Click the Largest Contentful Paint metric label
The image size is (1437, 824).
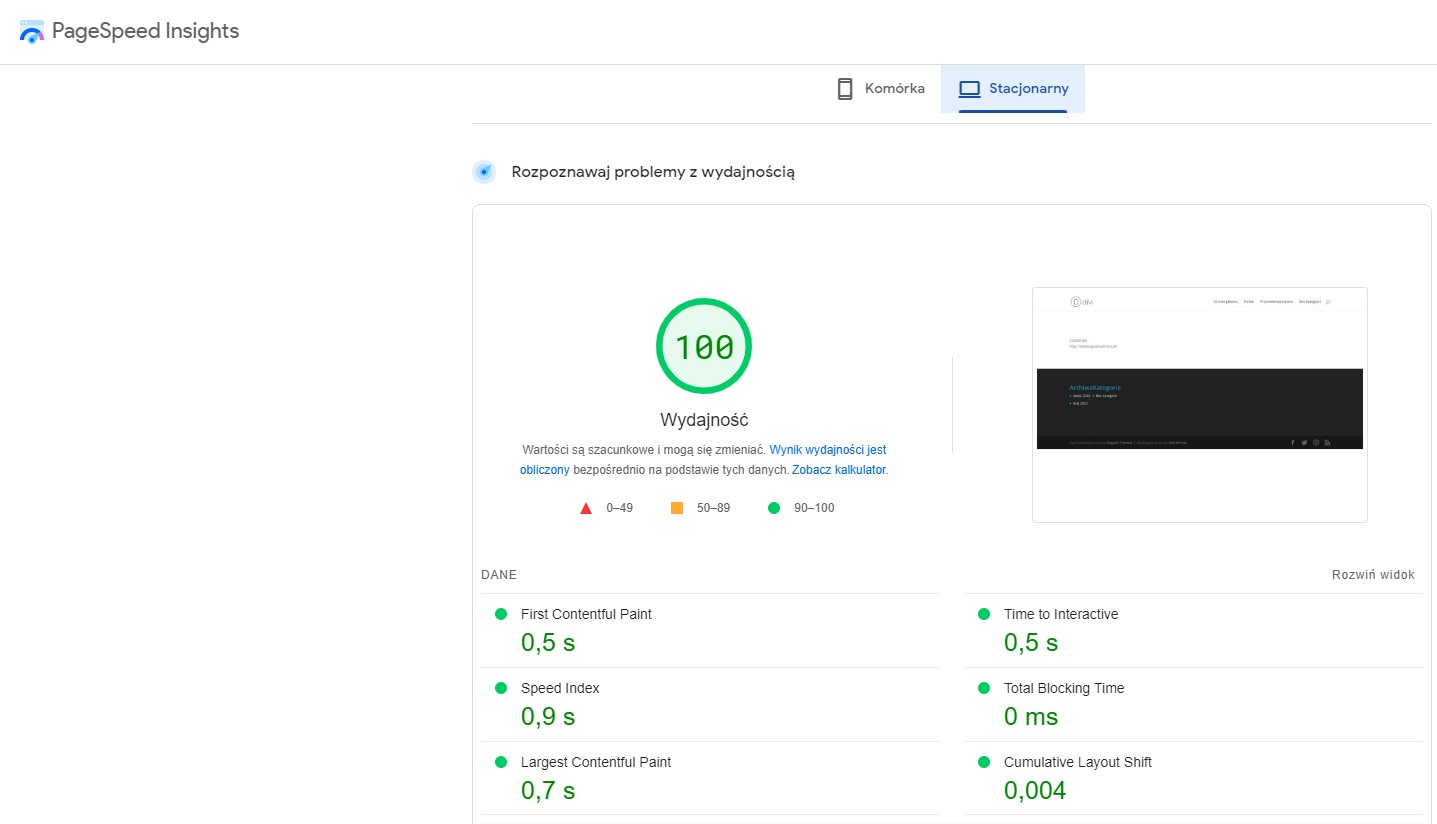pyautogui.click(x=596, y=762)
